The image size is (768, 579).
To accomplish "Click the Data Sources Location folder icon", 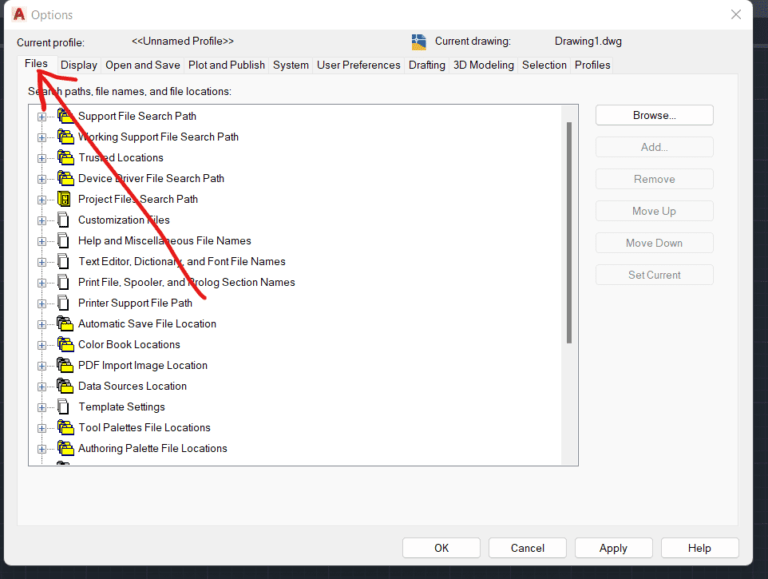I will click(x=65, y=386).
